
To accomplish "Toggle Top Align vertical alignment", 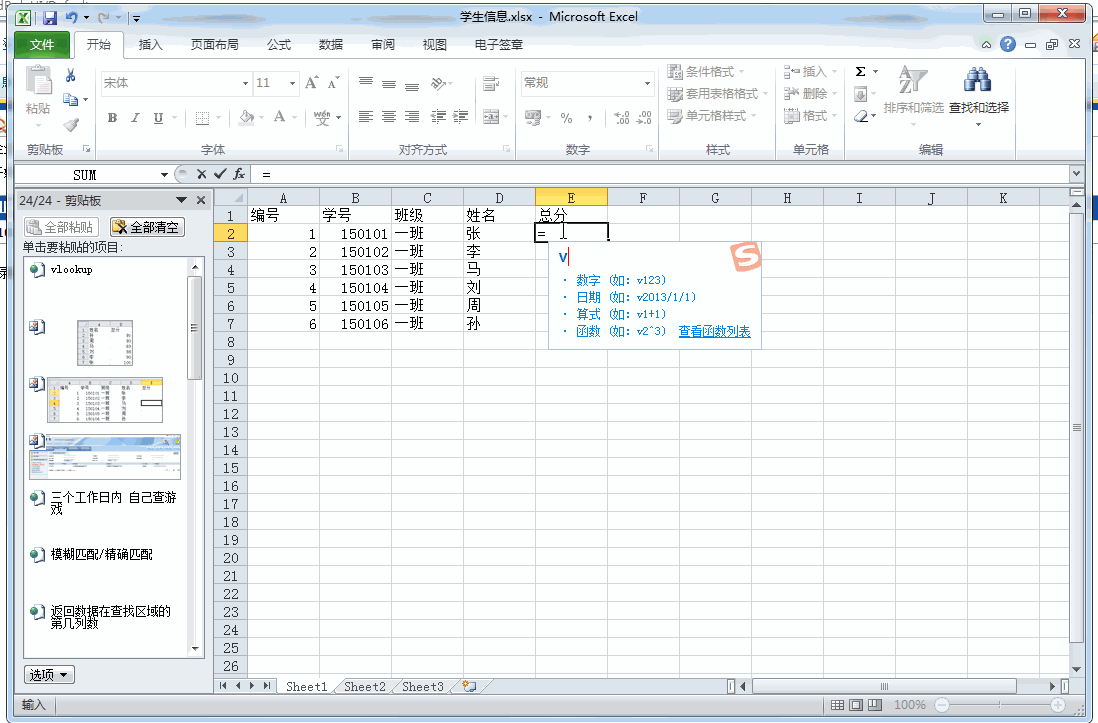I will 366,83.
